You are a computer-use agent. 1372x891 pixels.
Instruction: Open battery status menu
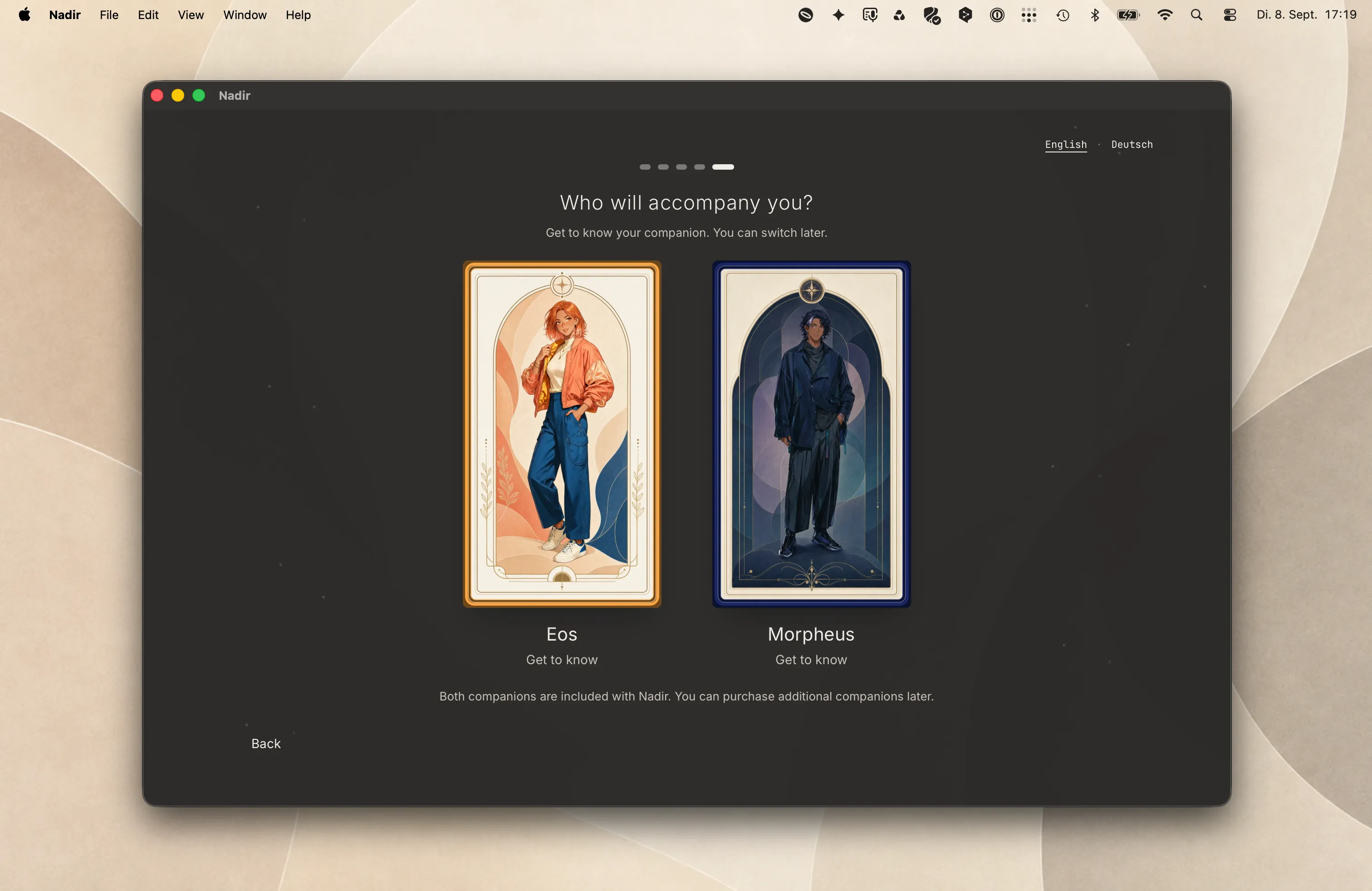coord(1128,15)
